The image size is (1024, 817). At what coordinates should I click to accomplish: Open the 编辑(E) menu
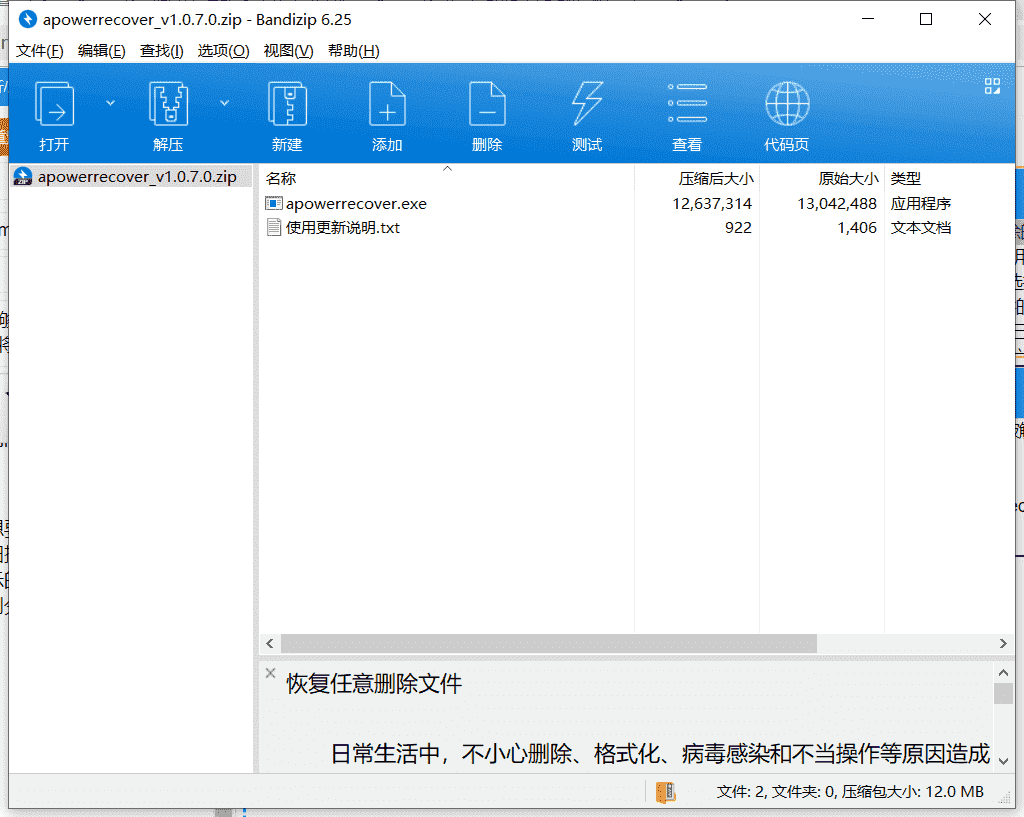tap(101, 51)
